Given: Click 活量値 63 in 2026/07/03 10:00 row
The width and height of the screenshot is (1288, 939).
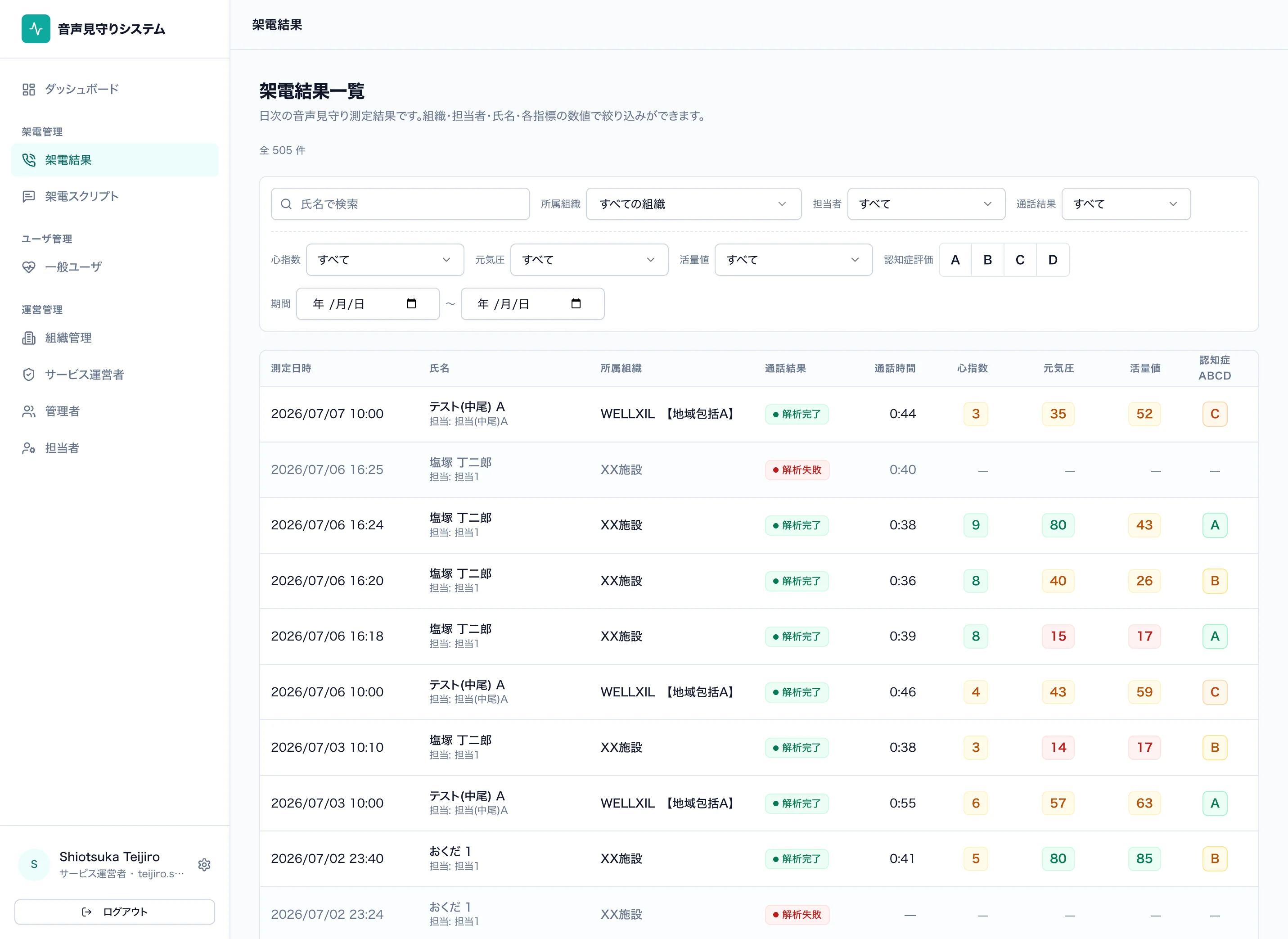Looking at the screenshot, I should point(1144,803).
